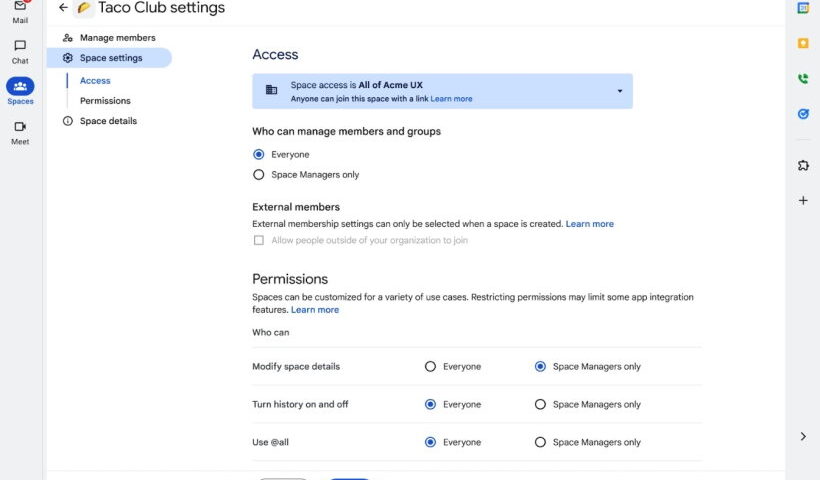Open Google Keep side panel icon
Viewport: 820px width, 480px height.
(x=803, y=43)
